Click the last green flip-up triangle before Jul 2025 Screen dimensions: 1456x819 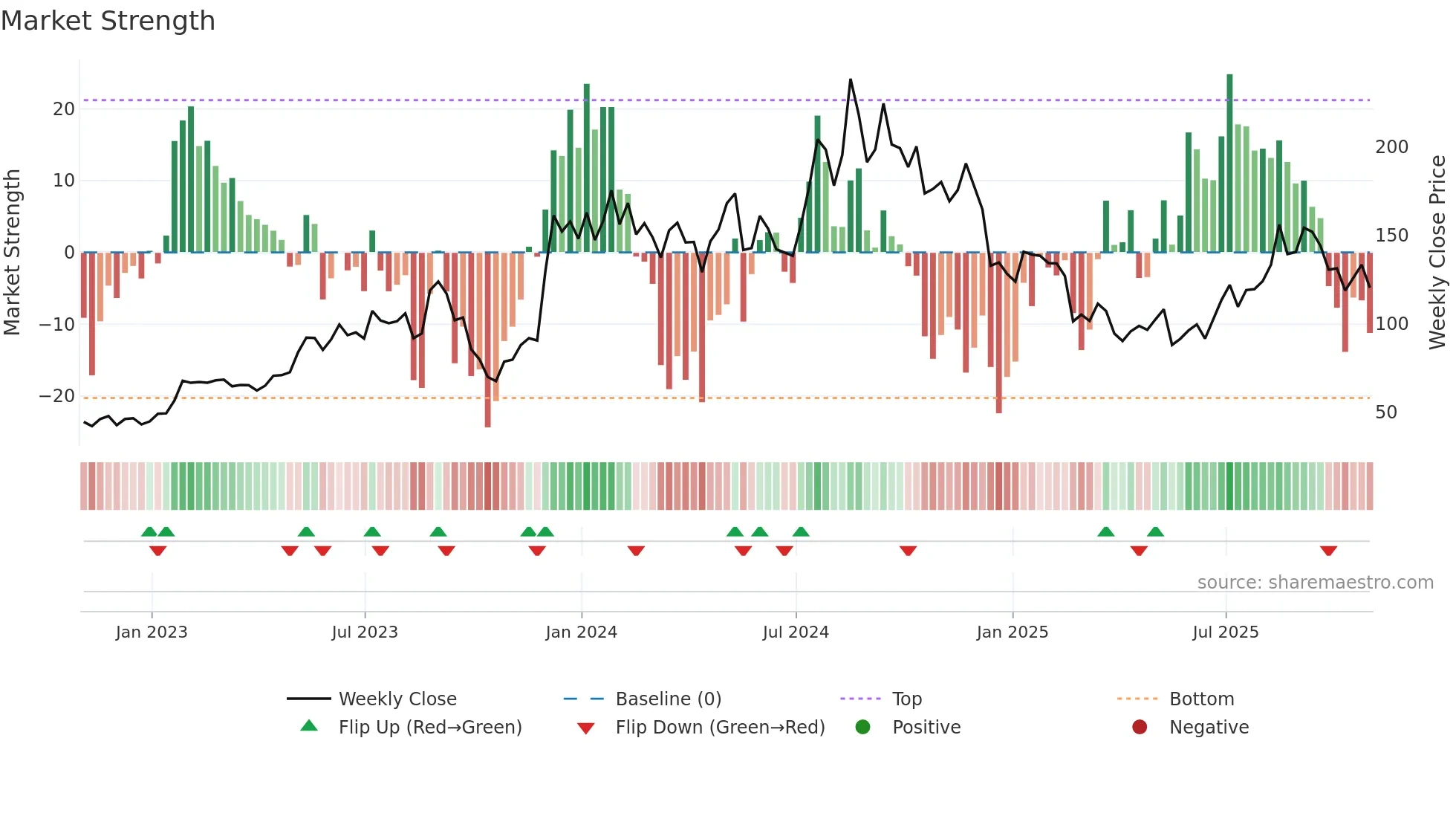tap(1155, 531)
